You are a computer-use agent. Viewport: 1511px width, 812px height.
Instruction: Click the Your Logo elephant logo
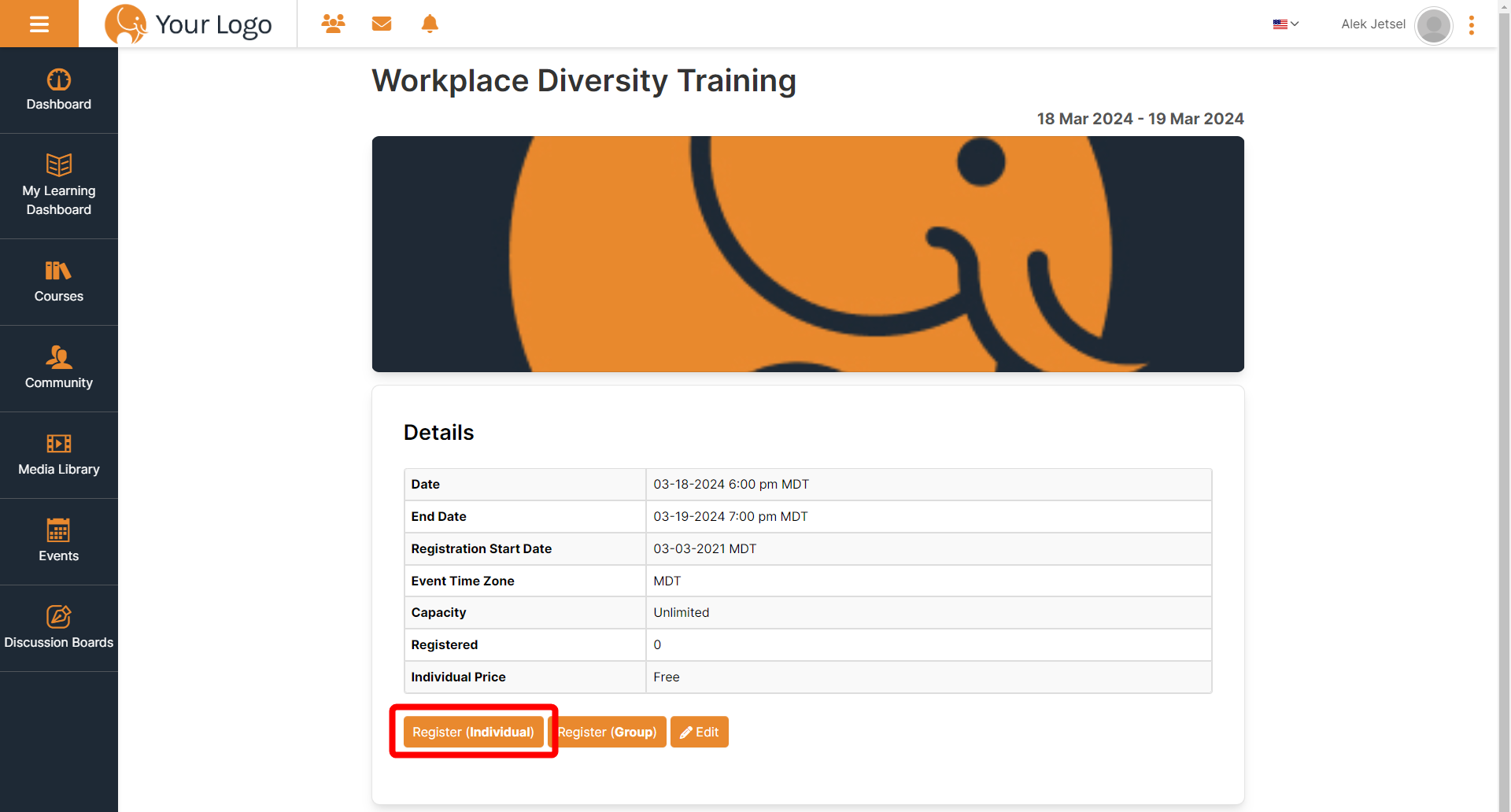(189, 24)
